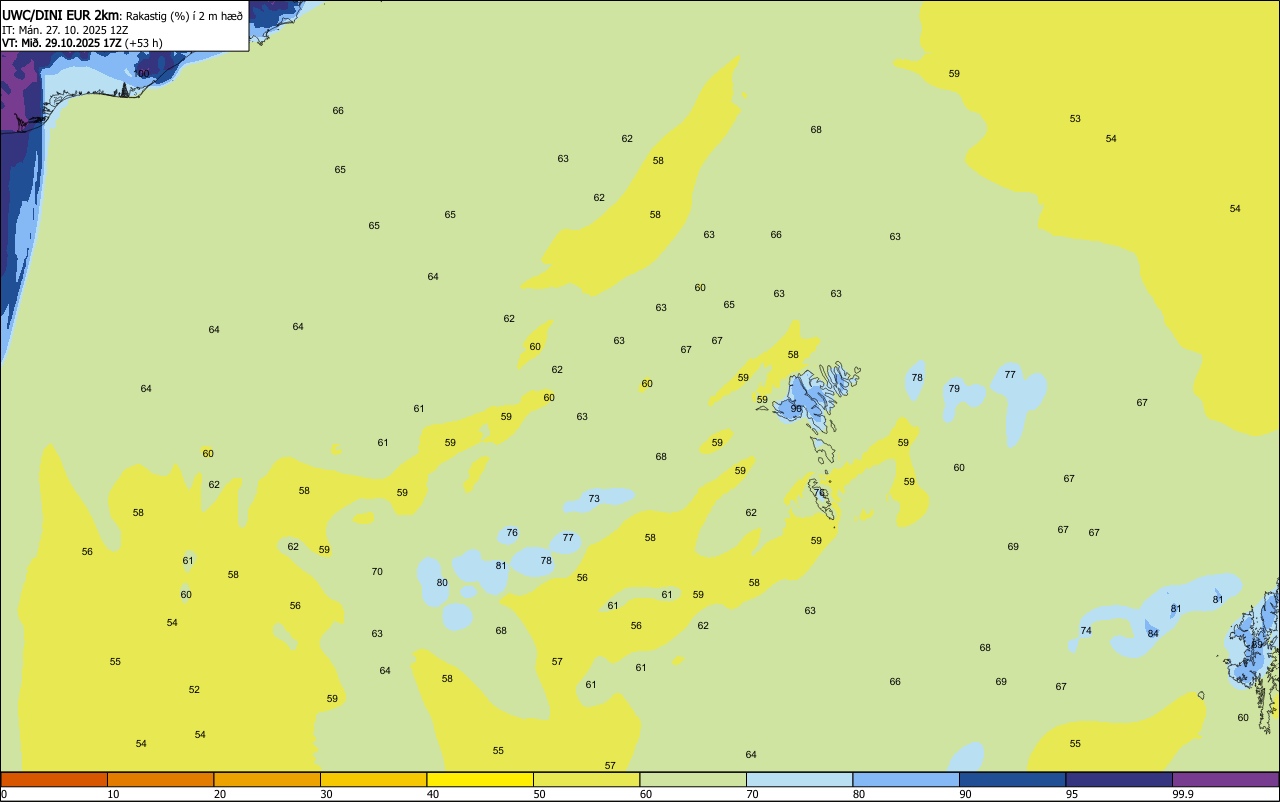Click the "Rakastig (%) í 2 m hæð" label

click(184, 16)
